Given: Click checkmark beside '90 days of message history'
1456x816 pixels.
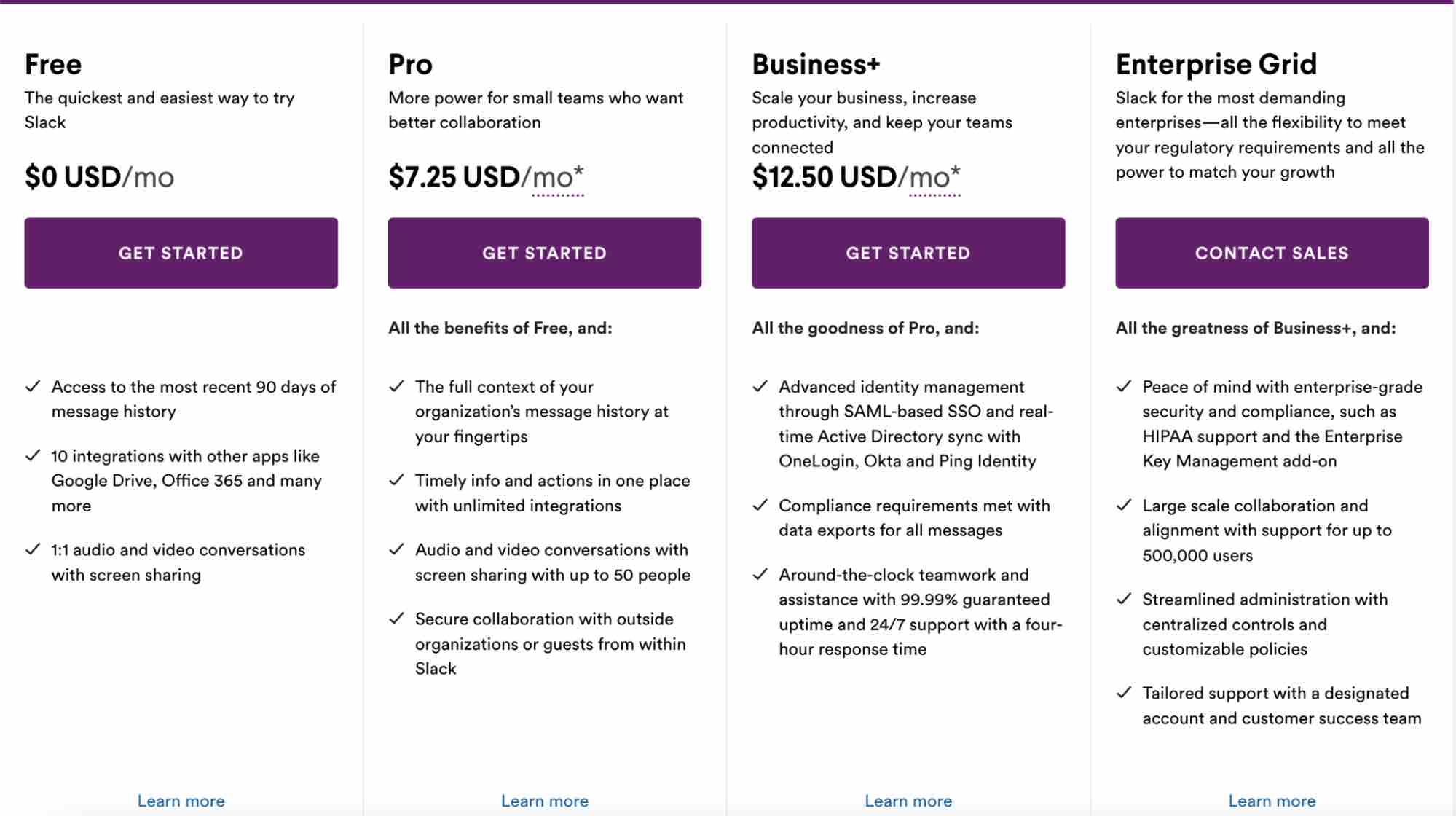Looking at the screenshot, I should point(33,387).
